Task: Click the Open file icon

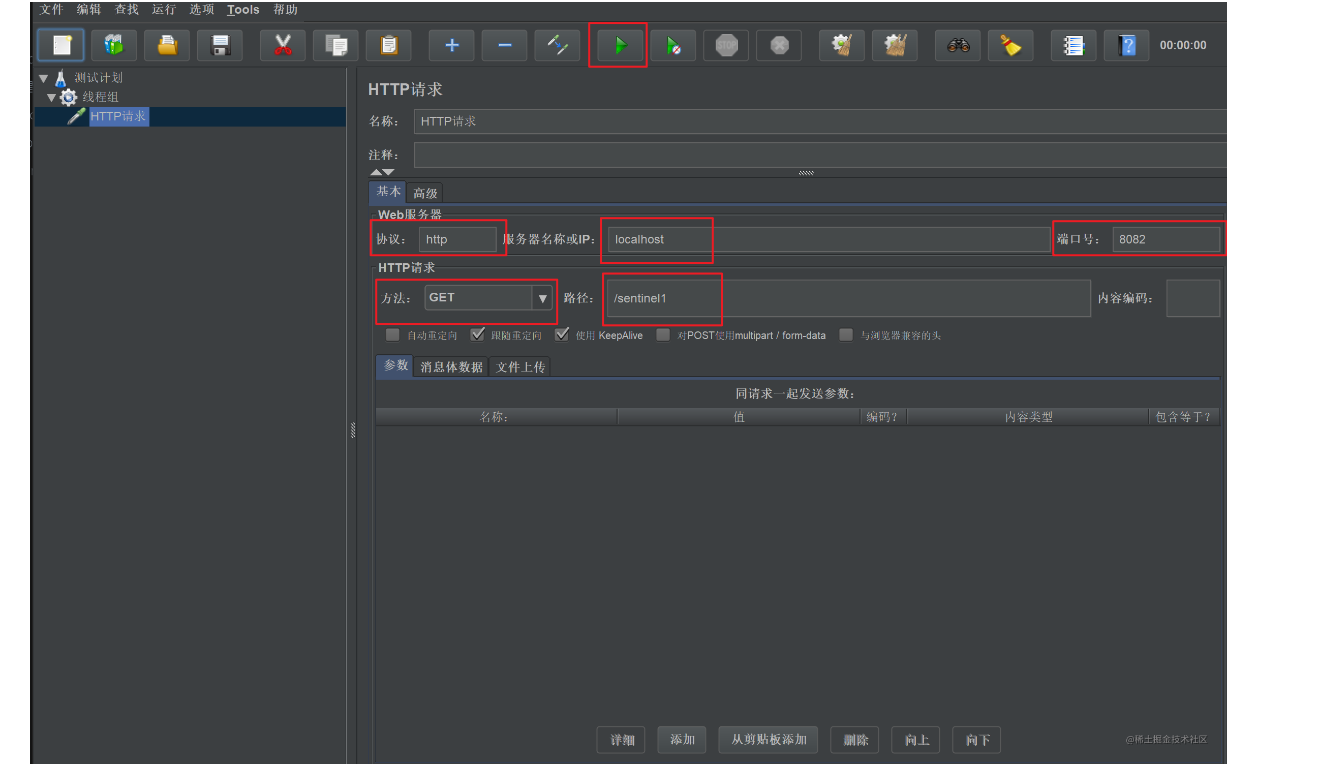Action: pyautogui.click(x=167, y=45)
